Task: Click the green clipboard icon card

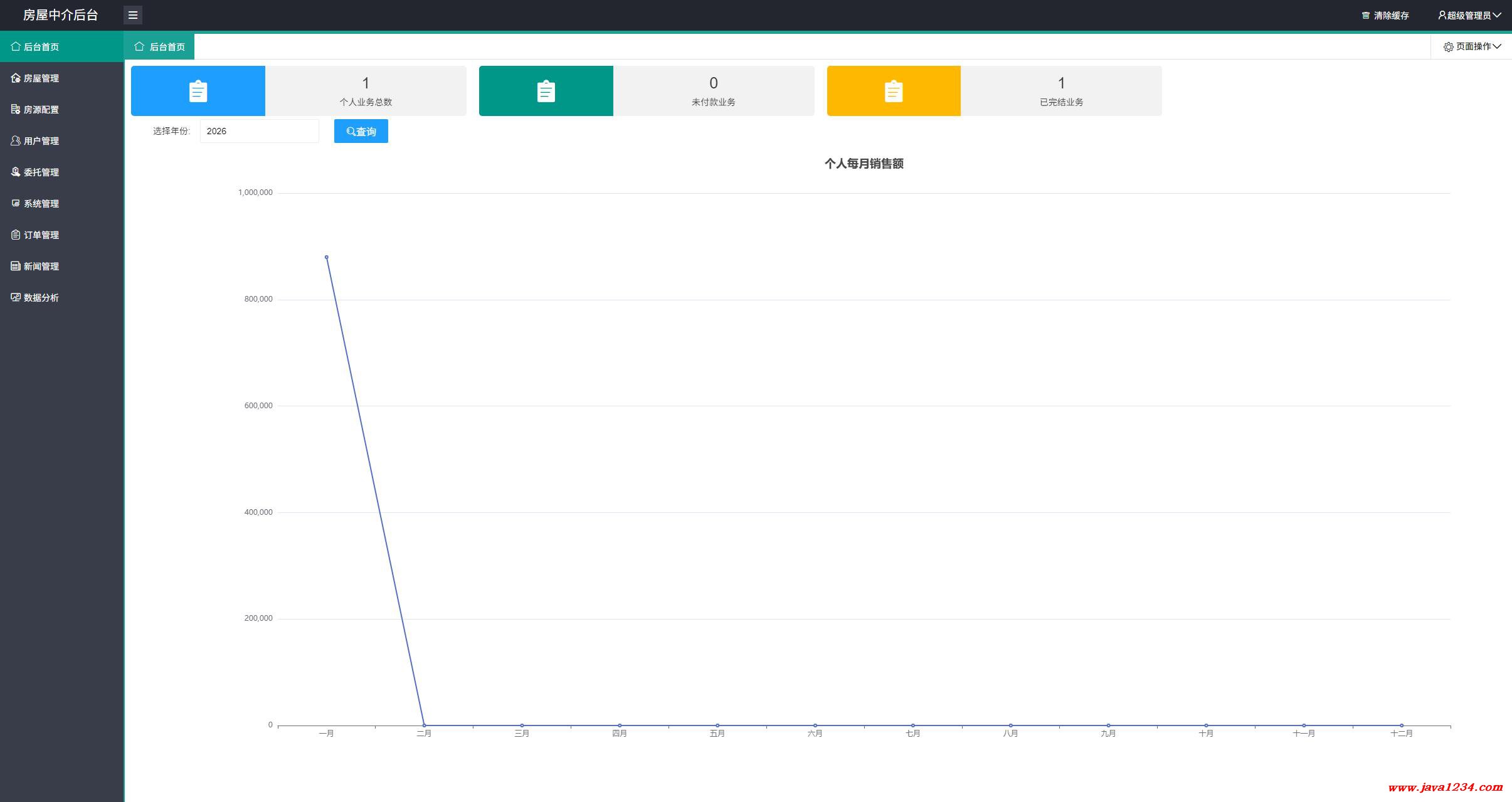Action: pos(546,92)
